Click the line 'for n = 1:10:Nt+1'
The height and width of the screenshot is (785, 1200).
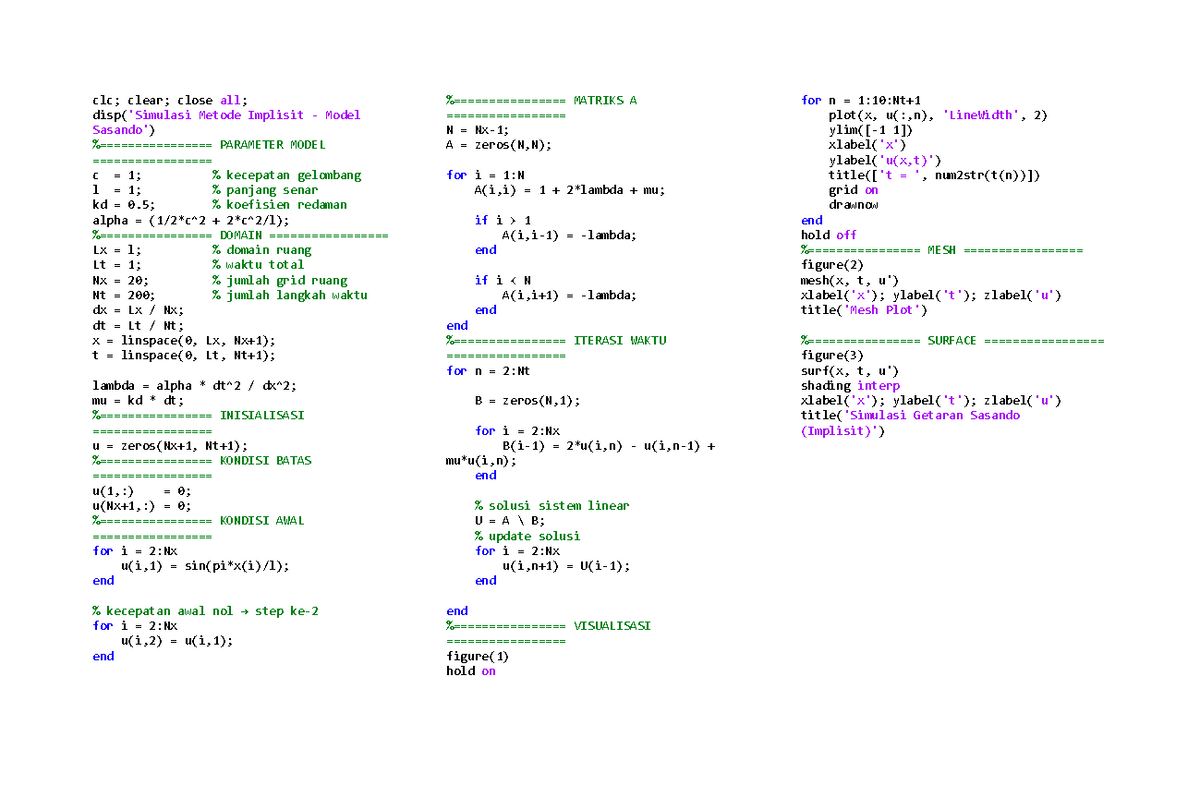861,100
